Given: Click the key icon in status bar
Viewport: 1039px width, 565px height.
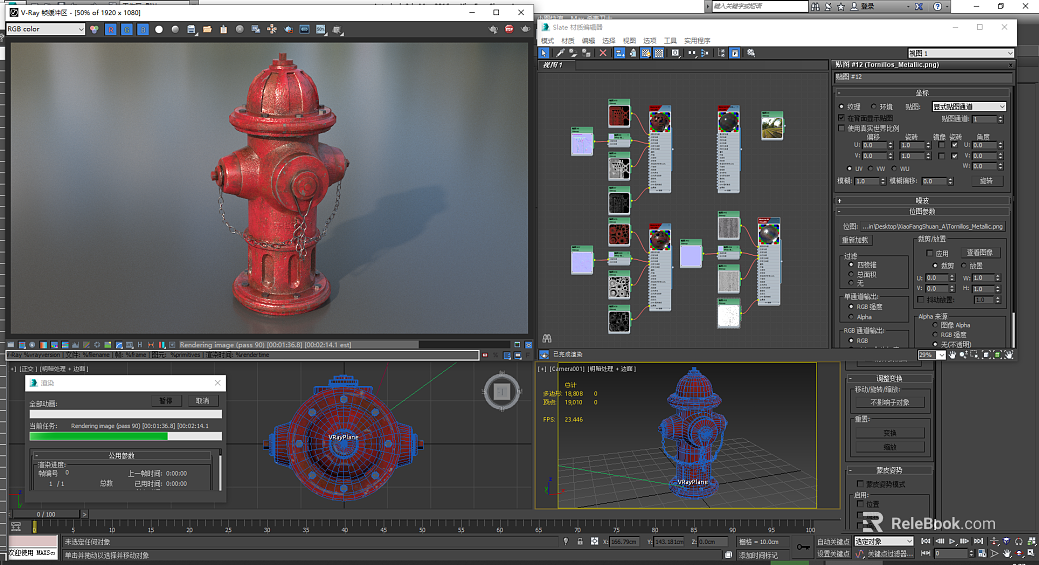Looking at the screenshot, I should [803, 546].
